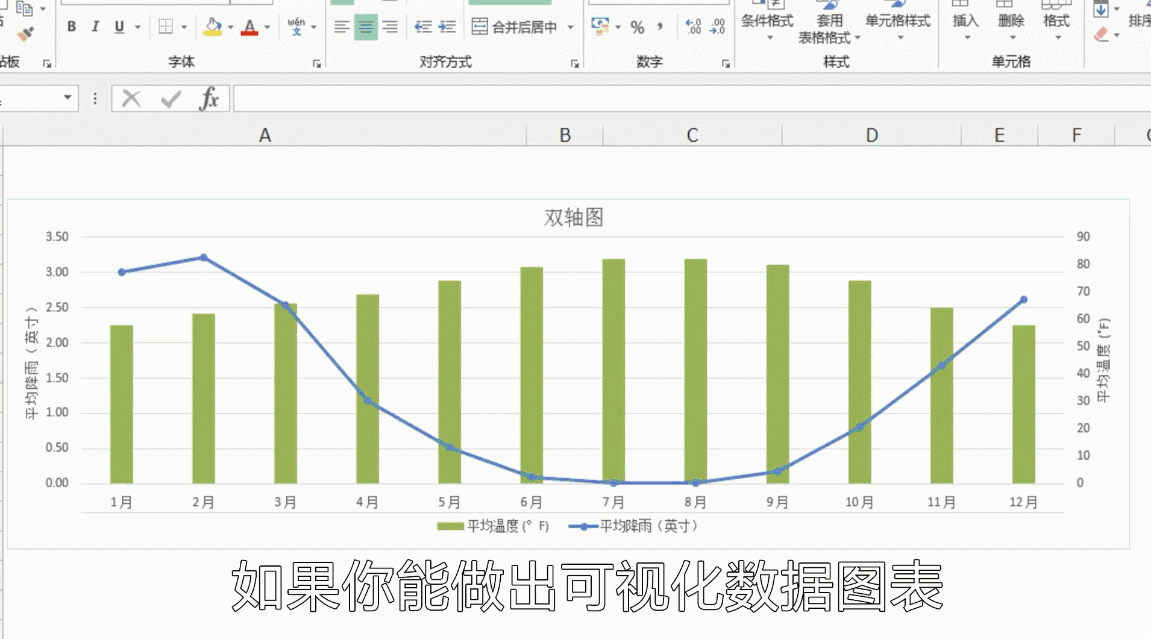Image resolution: width=1151 pixels, height=639 pixels.
Task: Align text right
Action: (390, 27)
